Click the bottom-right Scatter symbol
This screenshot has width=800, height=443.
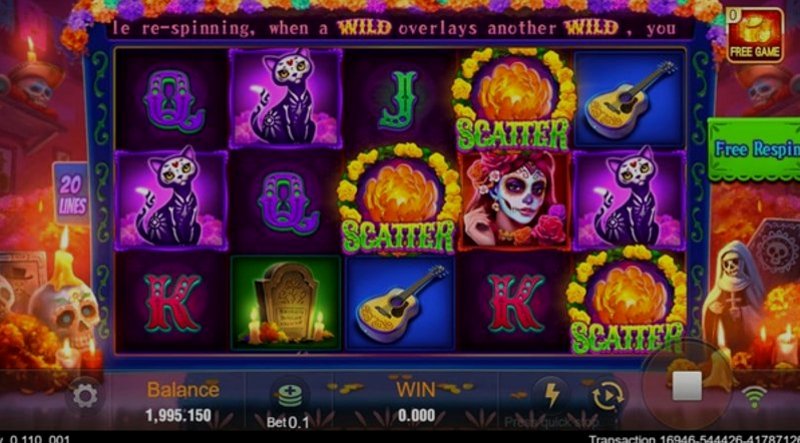click(627, 300)
